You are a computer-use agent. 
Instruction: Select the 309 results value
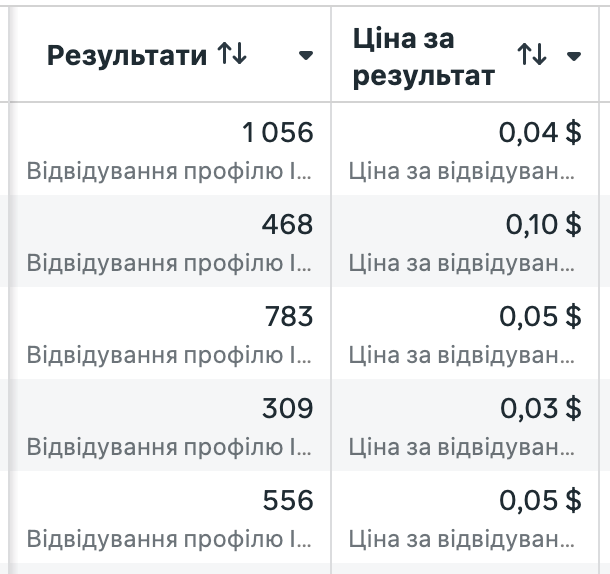(287, 408)
